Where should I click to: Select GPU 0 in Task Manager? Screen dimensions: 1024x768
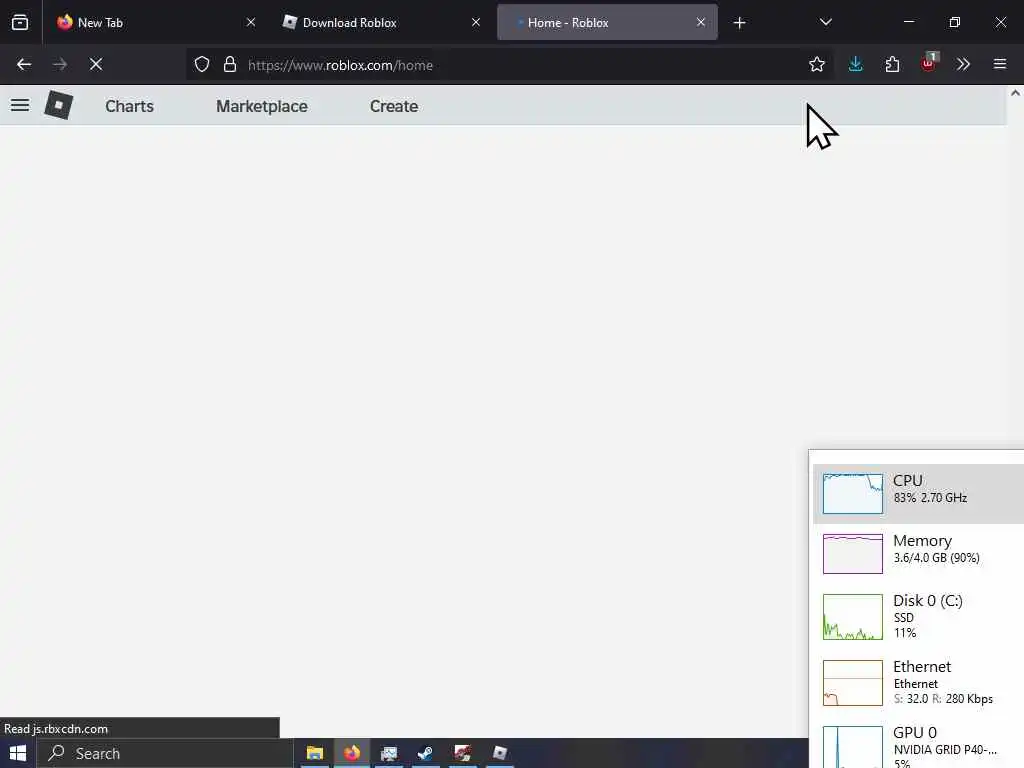[x=918, y=744]
